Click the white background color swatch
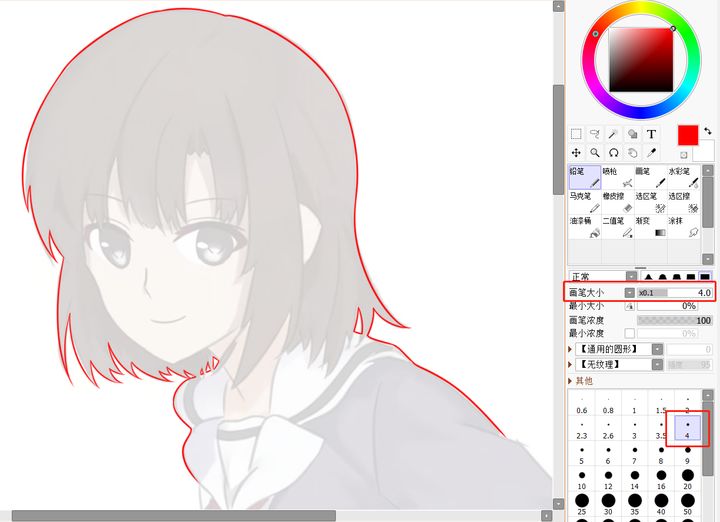The image size is (720, 522). click(705, 152)
